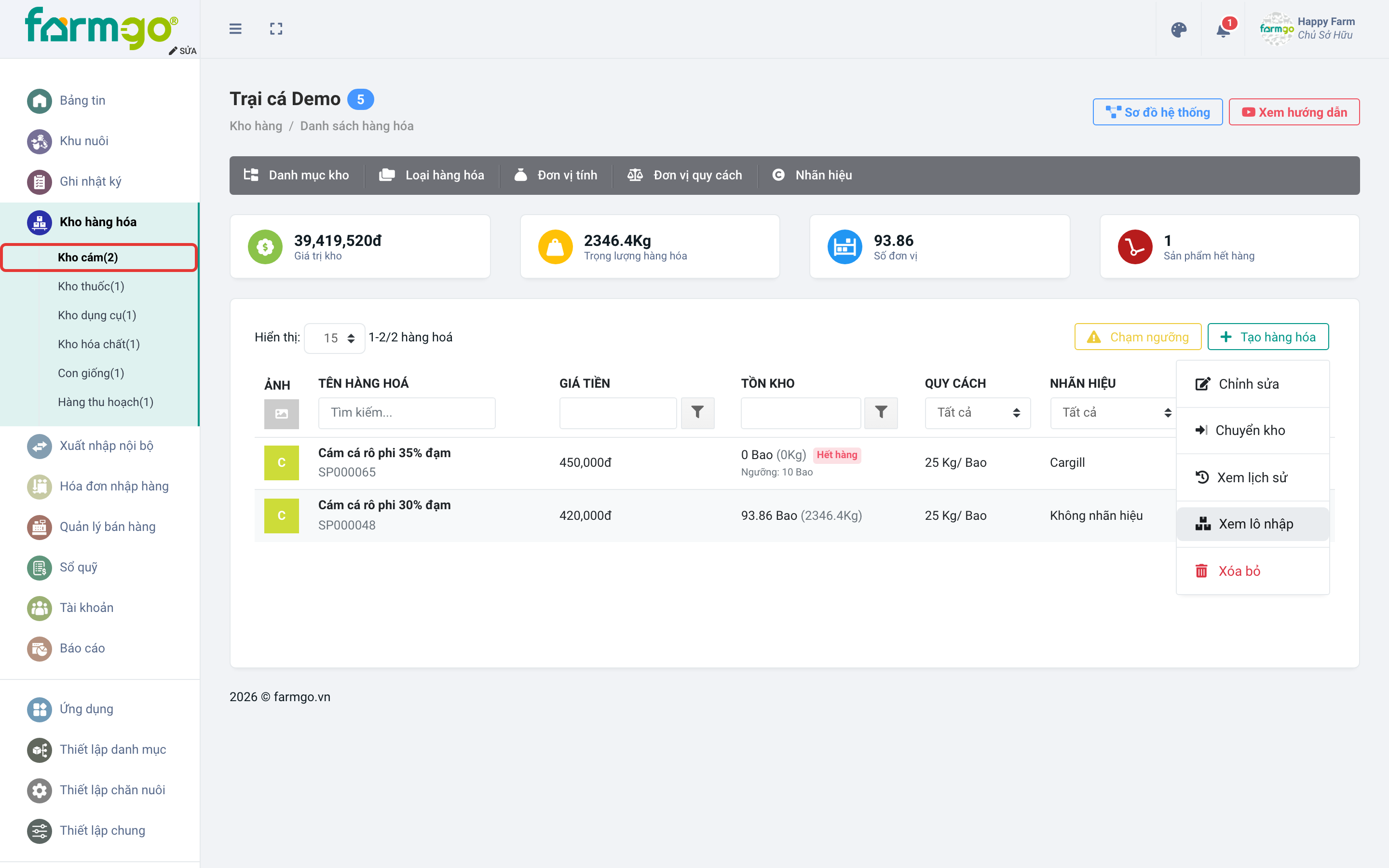
Task: Click the Ghi nhật ký sidebar icon
Action: coord(39,182)
